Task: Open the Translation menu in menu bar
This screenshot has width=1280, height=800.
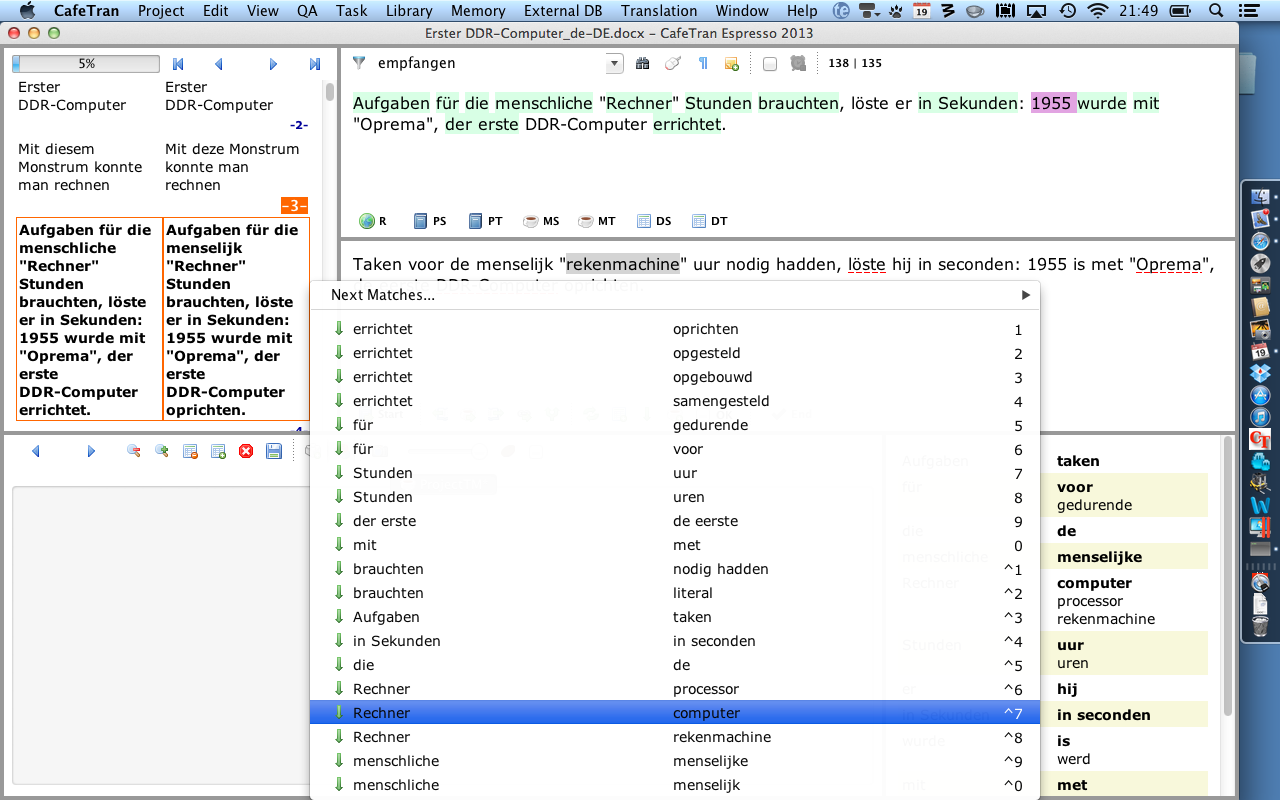Action: 658,11
